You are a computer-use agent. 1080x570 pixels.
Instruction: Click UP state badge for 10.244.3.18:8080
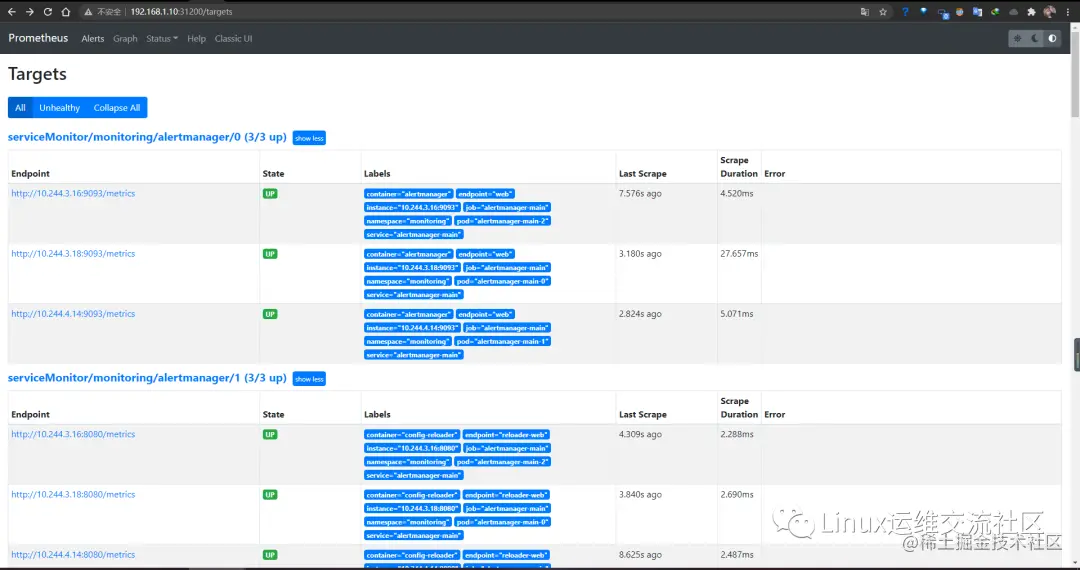(270, 495)
